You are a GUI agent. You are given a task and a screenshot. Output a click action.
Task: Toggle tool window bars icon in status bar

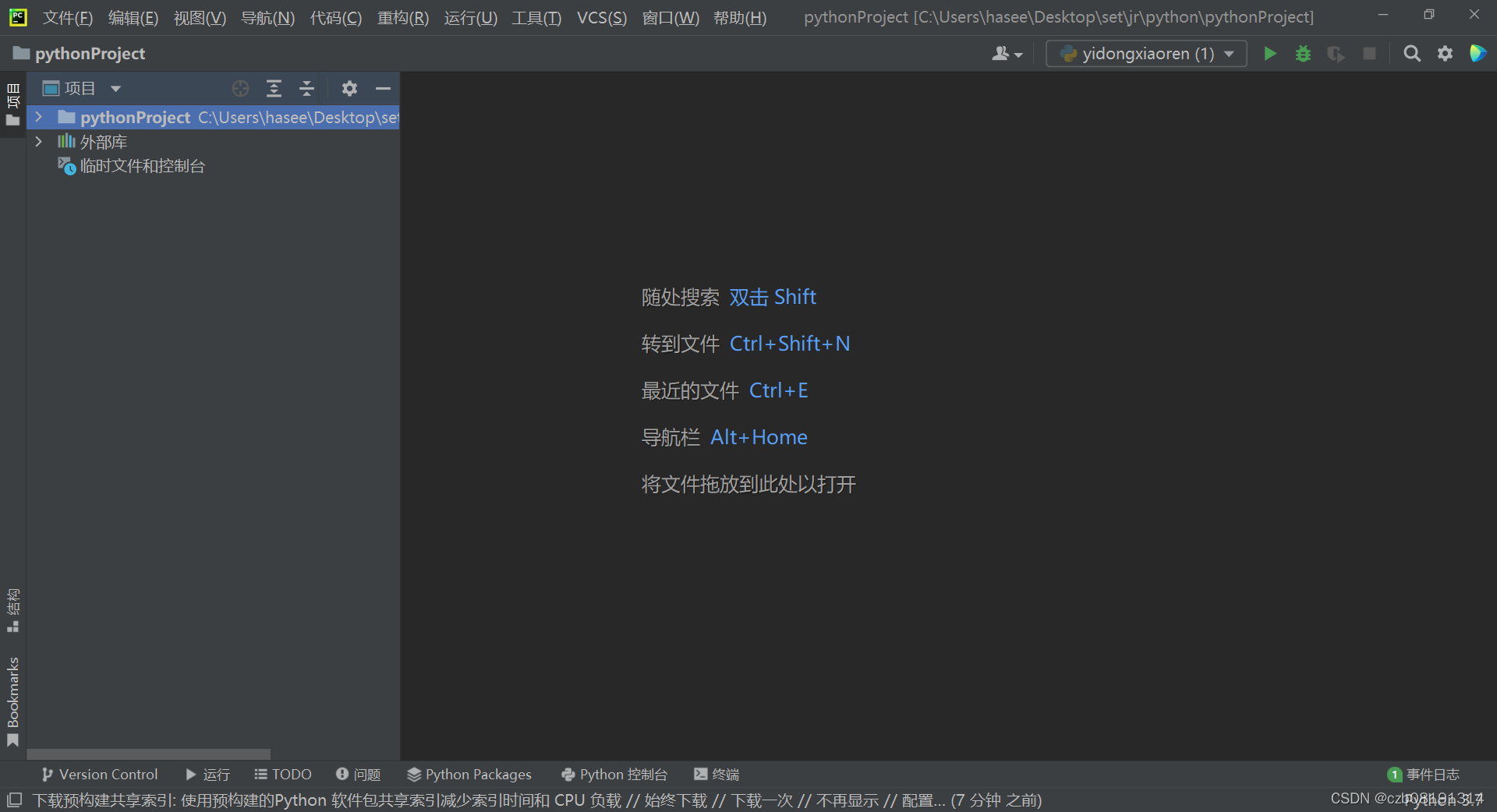pos(14,800)
